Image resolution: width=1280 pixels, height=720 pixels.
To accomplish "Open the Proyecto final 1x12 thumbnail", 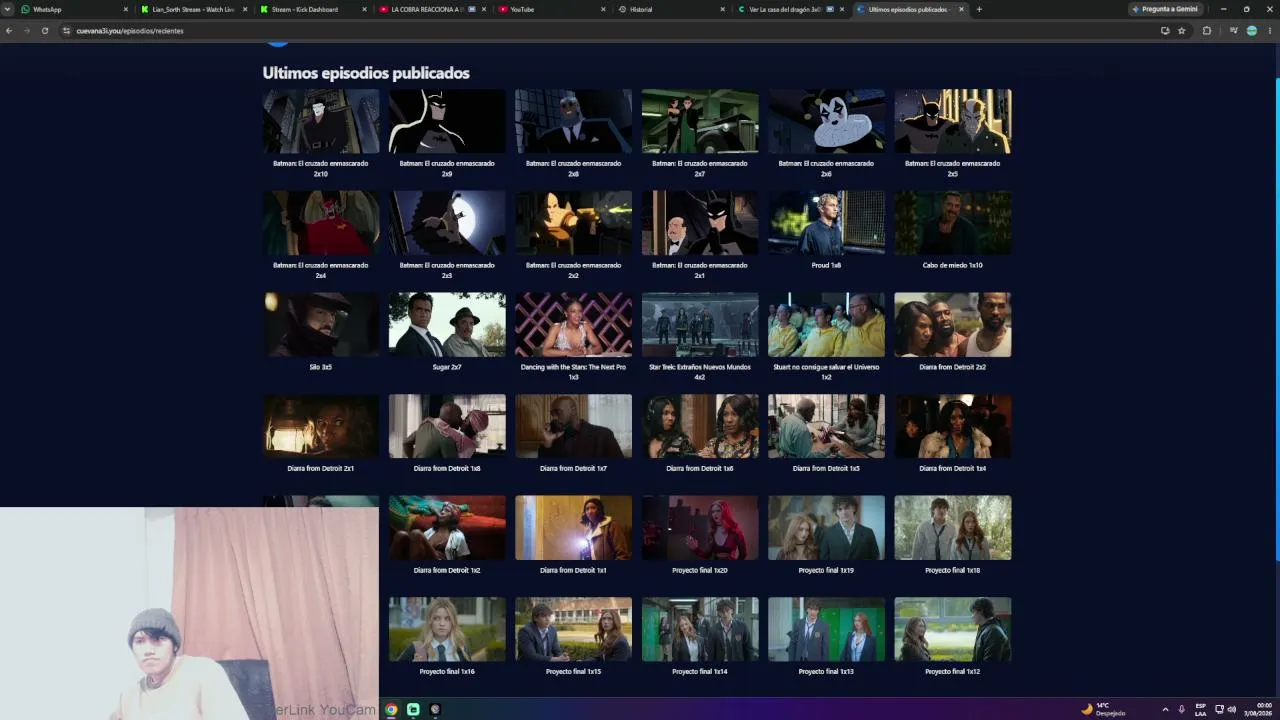I will (953, 630).
